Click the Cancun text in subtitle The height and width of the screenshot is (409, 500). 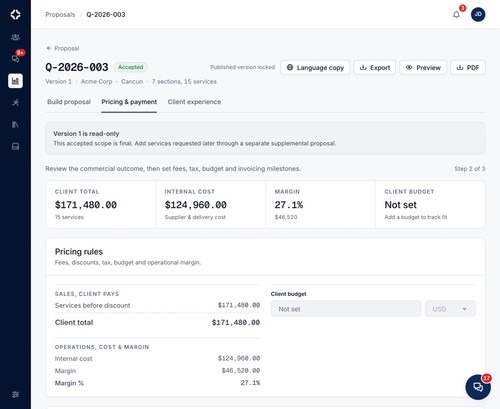[x=132, y=82]
